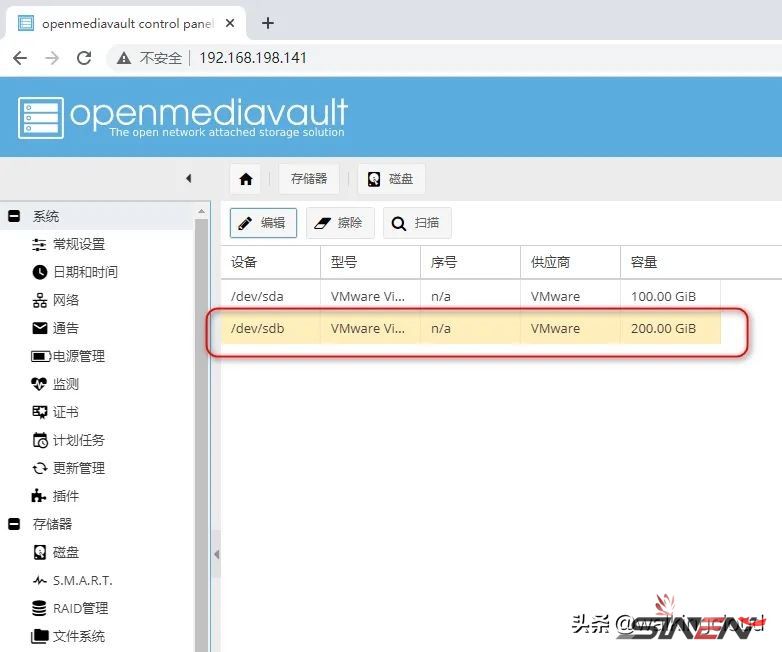Sort by 容量 column header
782x652 pixels.
pyautogui.click(x=670, y=262)
